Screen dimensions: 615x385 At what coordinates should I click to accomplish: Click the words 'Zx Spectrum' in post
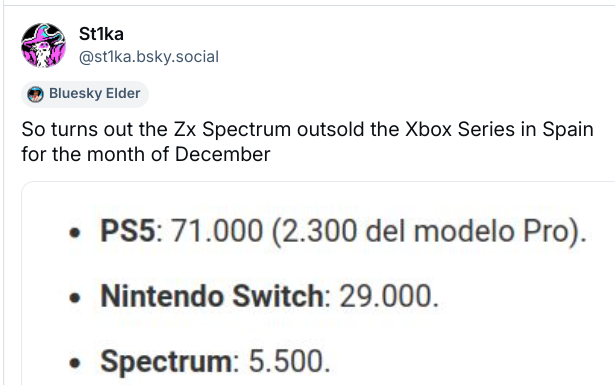(232, 130)
